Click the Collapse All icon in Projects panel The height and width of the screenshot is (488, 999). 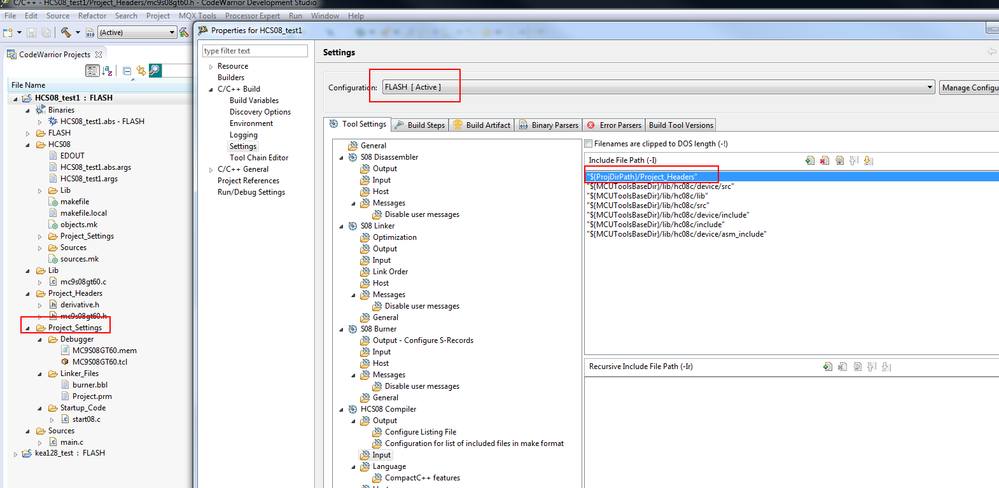tap(127, 71)
